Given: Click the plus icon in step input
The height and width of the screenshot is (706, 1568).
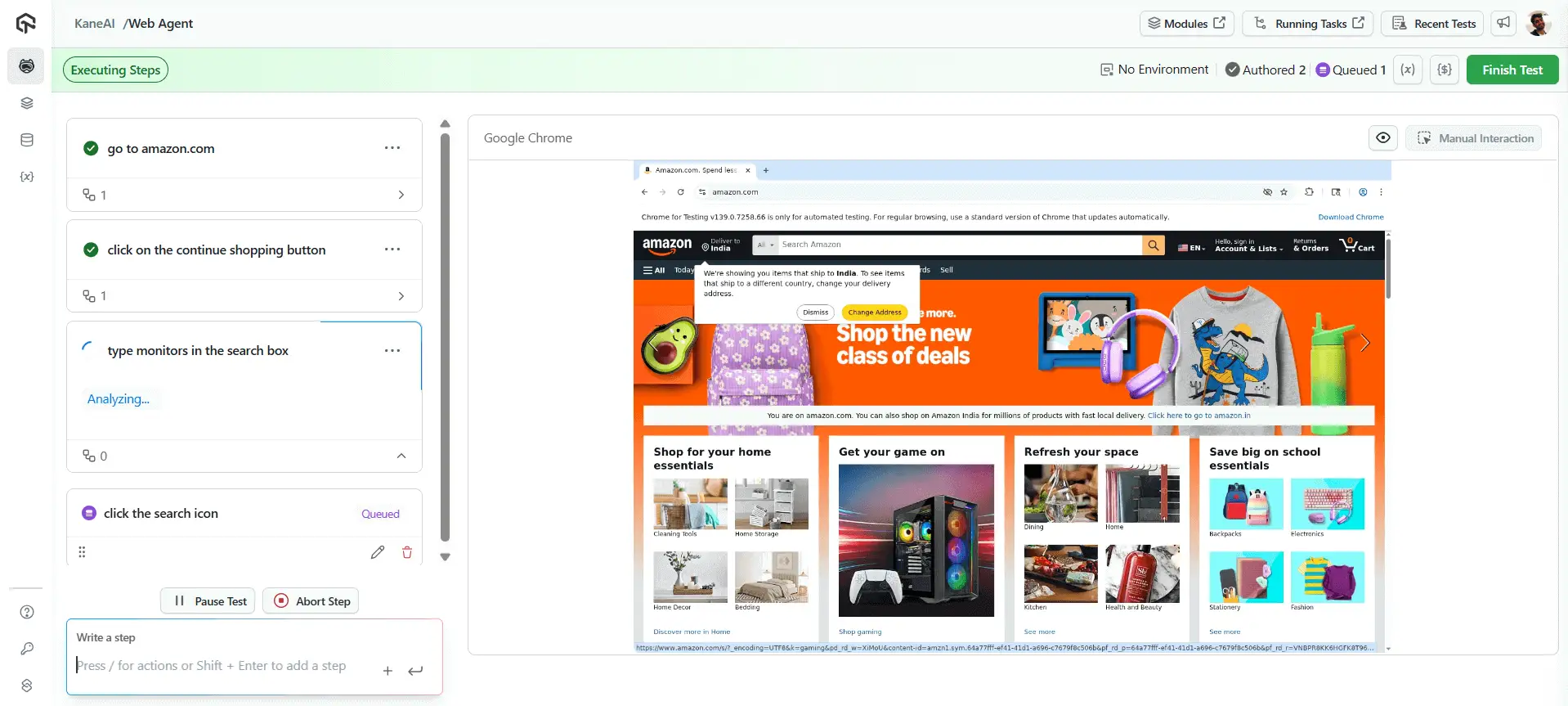Looking at the screenshot, I should click(x=388, y=671).
